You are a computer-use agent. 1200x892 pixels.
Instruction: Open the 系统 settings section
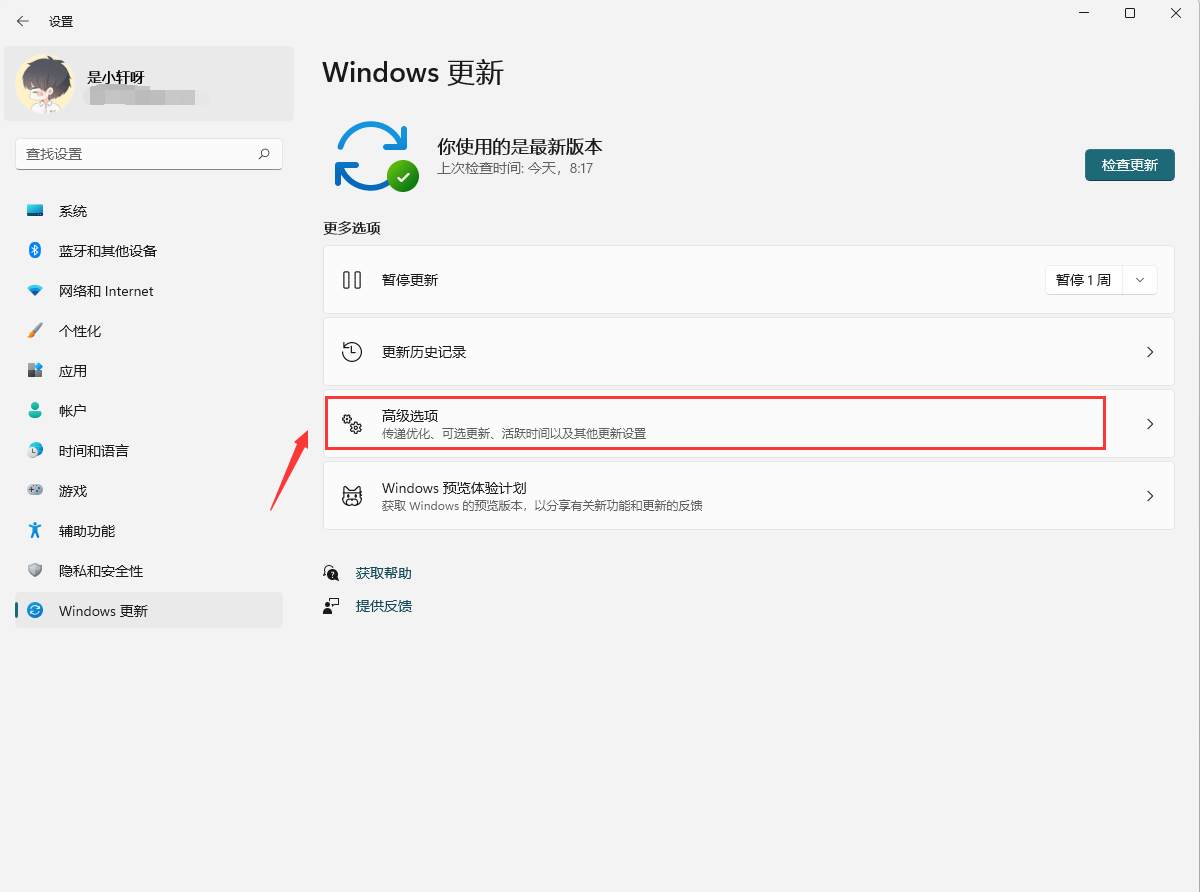[73, 211]
